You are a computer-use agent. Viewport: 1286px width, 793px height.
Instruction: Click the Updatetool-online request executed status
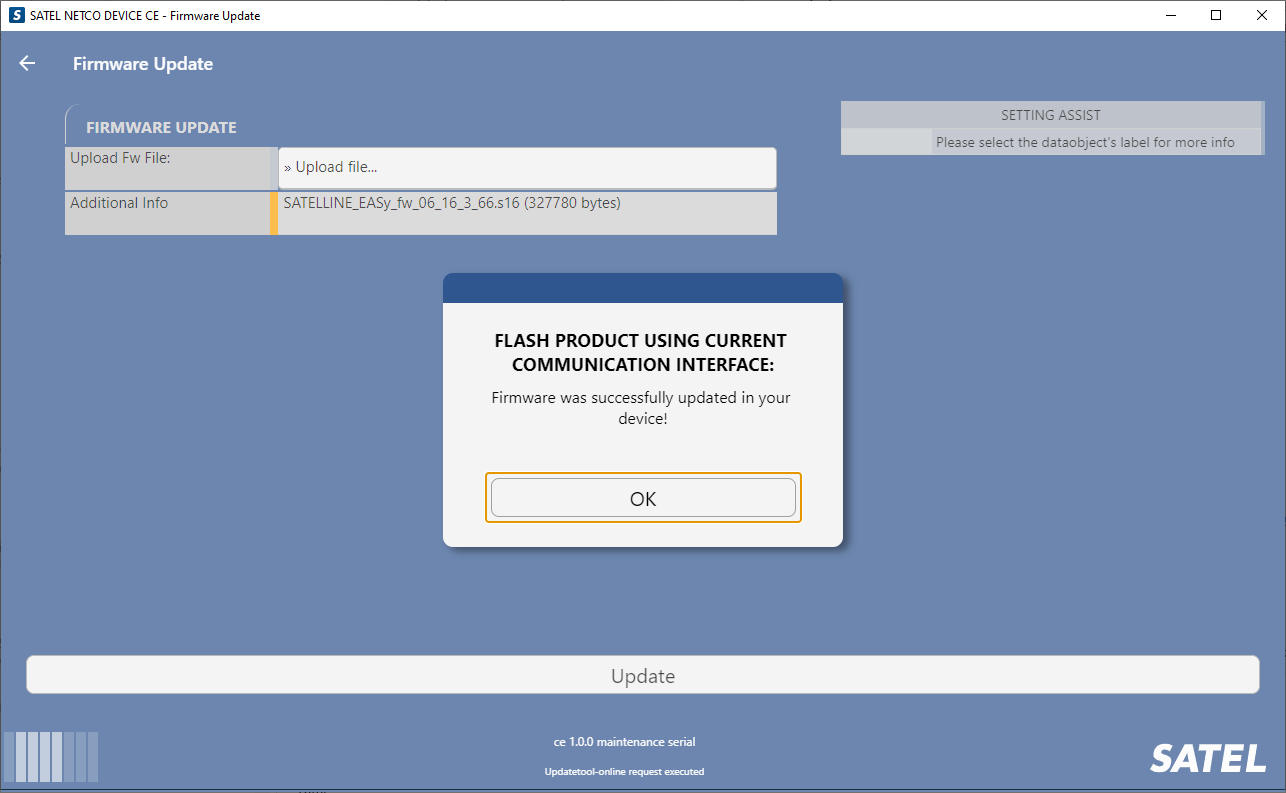click(624, 772)
